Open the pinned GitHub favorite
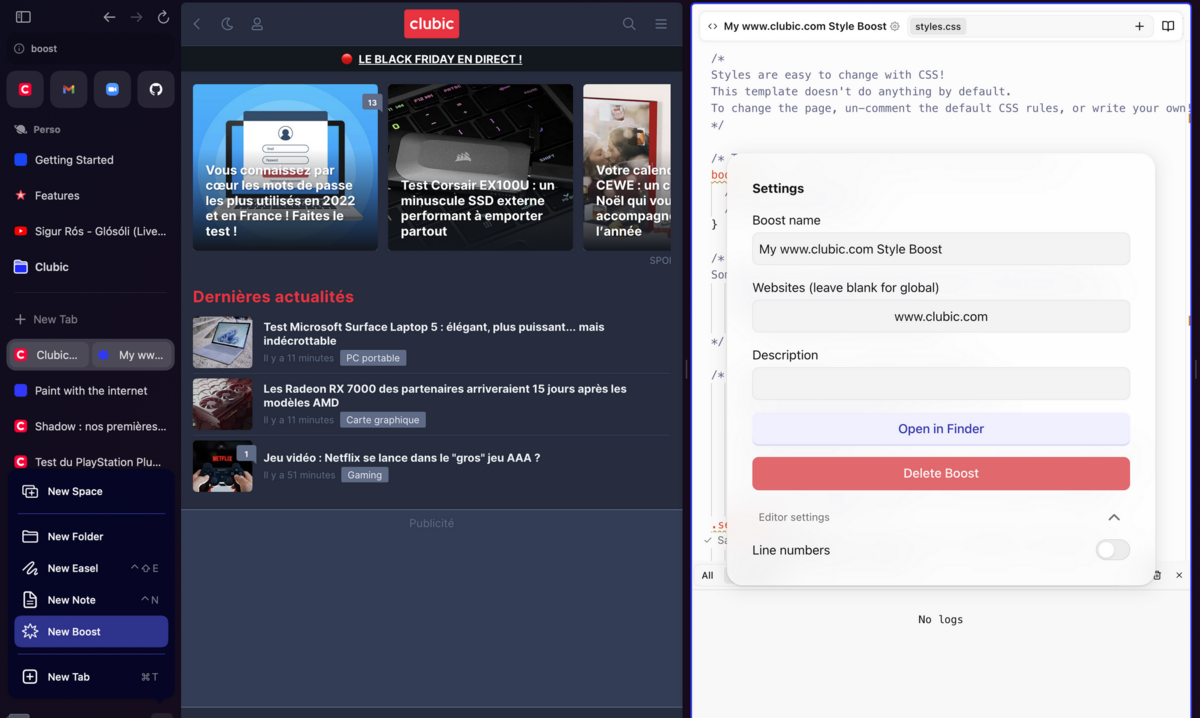This screenshot has height=718, width=1200. 156,89
